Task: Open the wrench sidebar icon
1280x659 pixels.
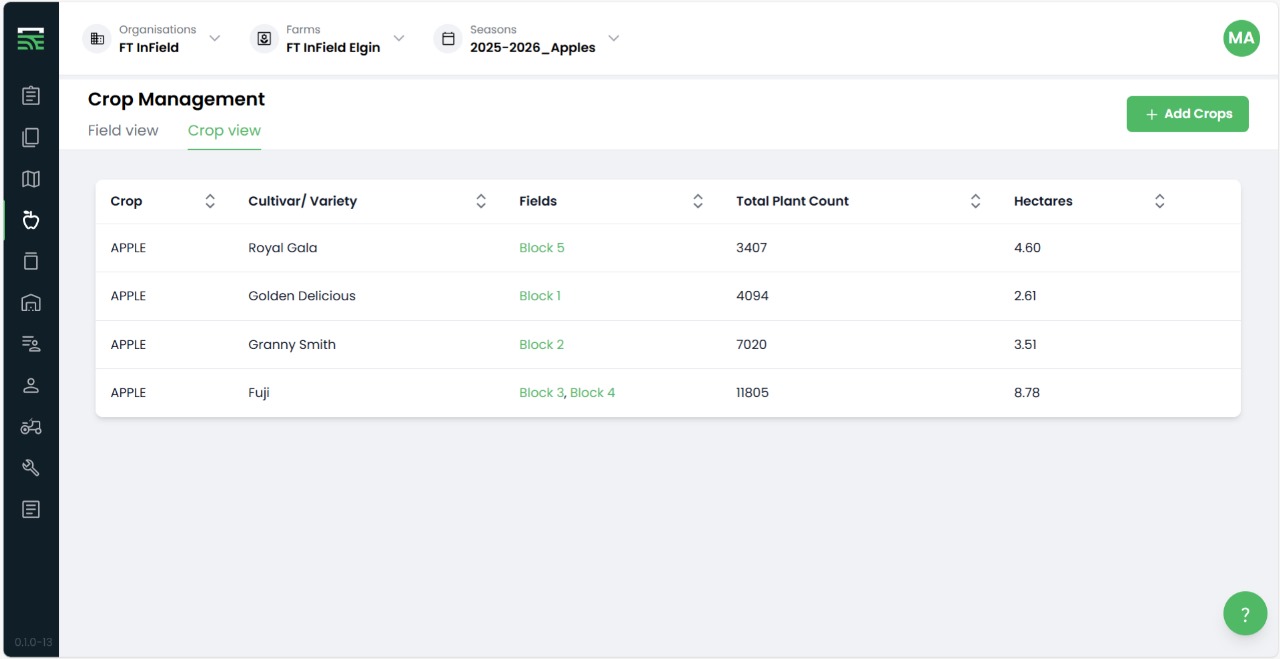Action: click(31, 468)
